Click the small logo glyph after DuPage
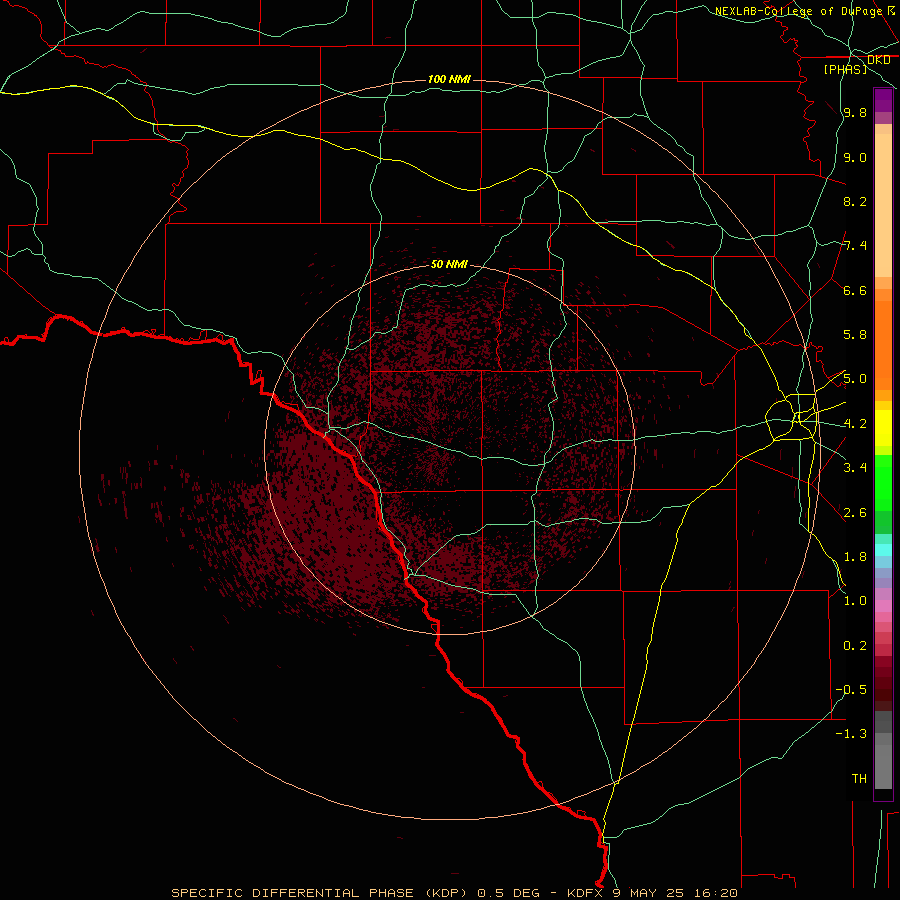 891,10
